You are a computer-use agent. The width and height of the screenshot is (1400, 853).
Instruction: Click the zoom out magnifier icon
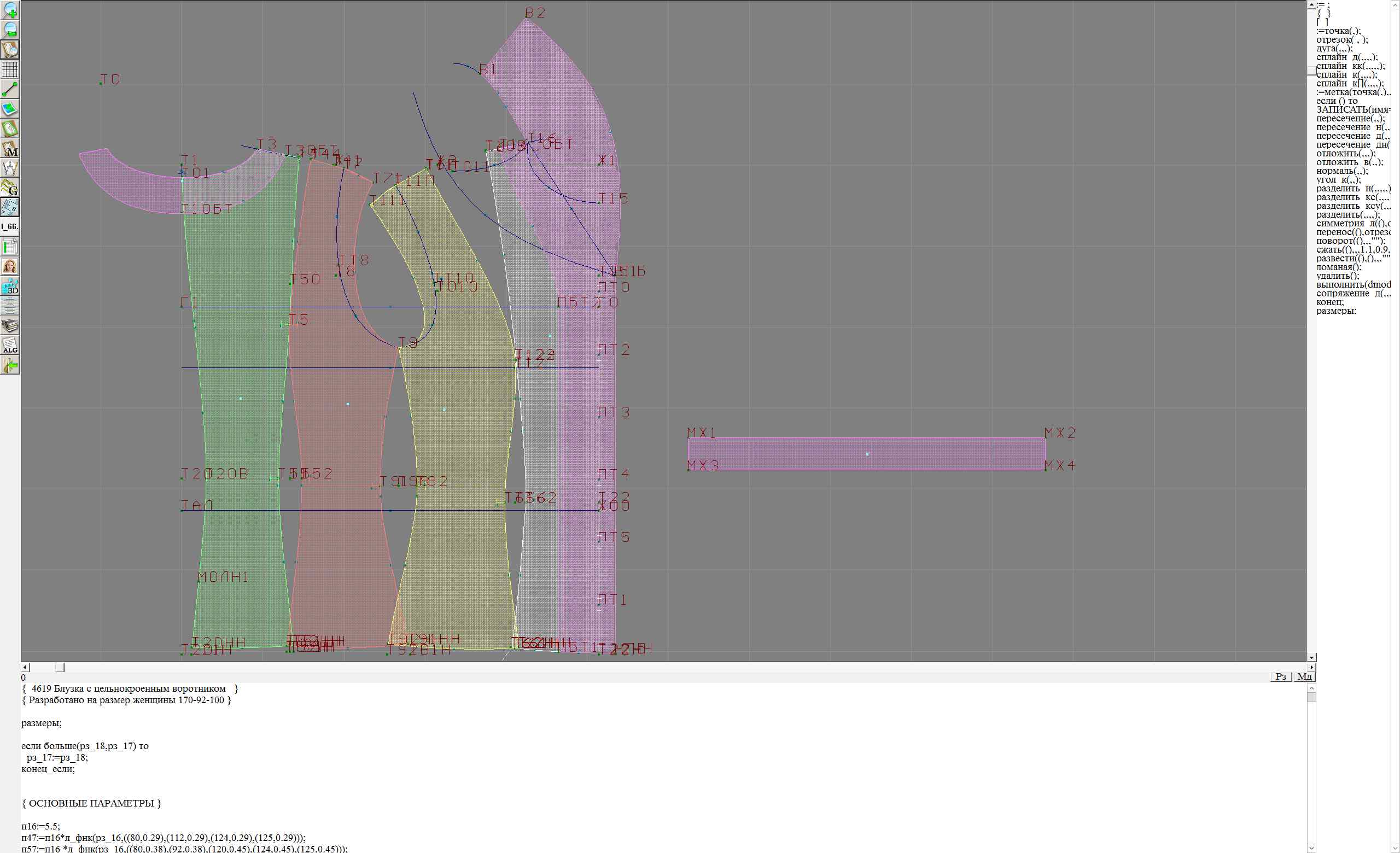(10, 30)
